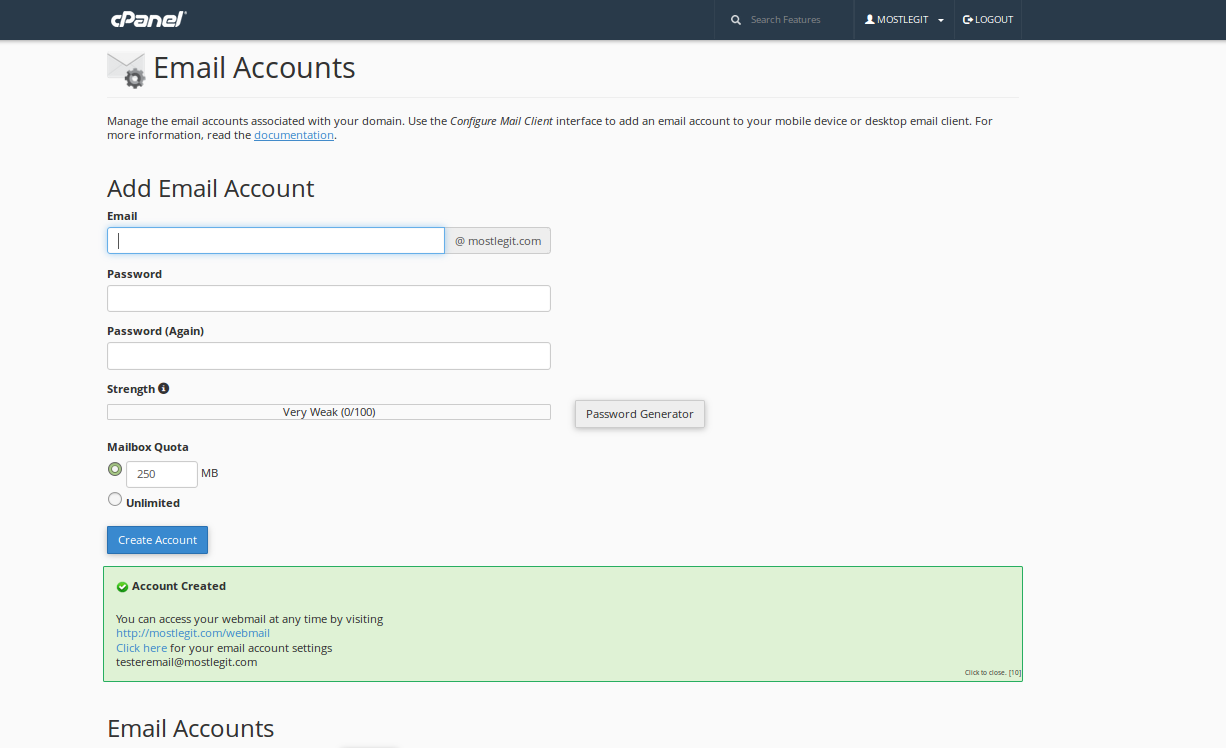Open the documentation link

coord(294,135)
